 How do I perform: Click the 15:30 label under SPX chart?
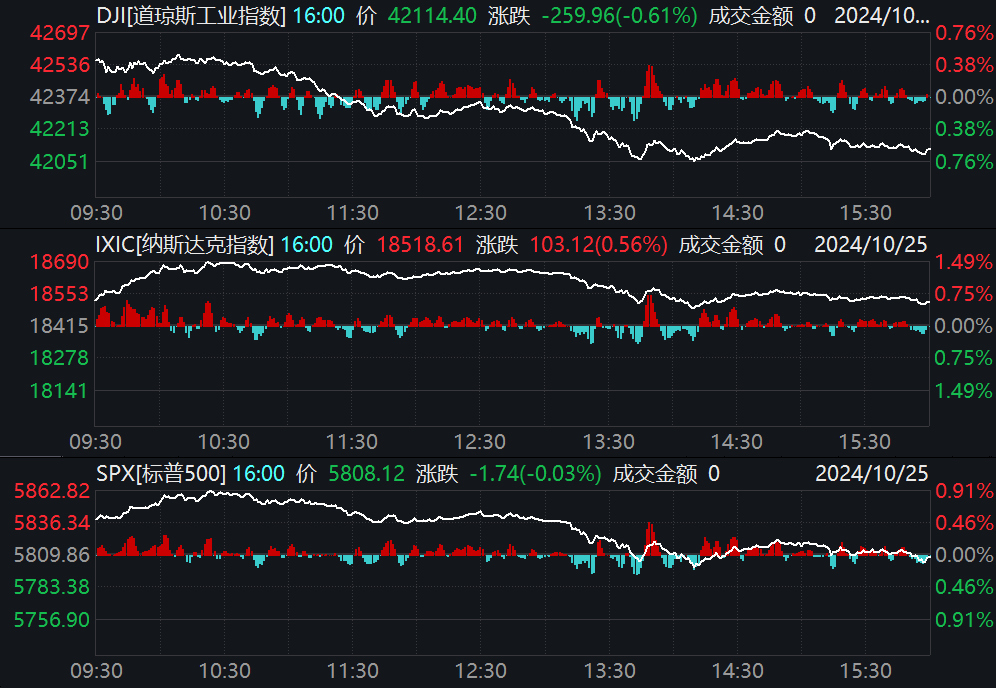(866, 669)
